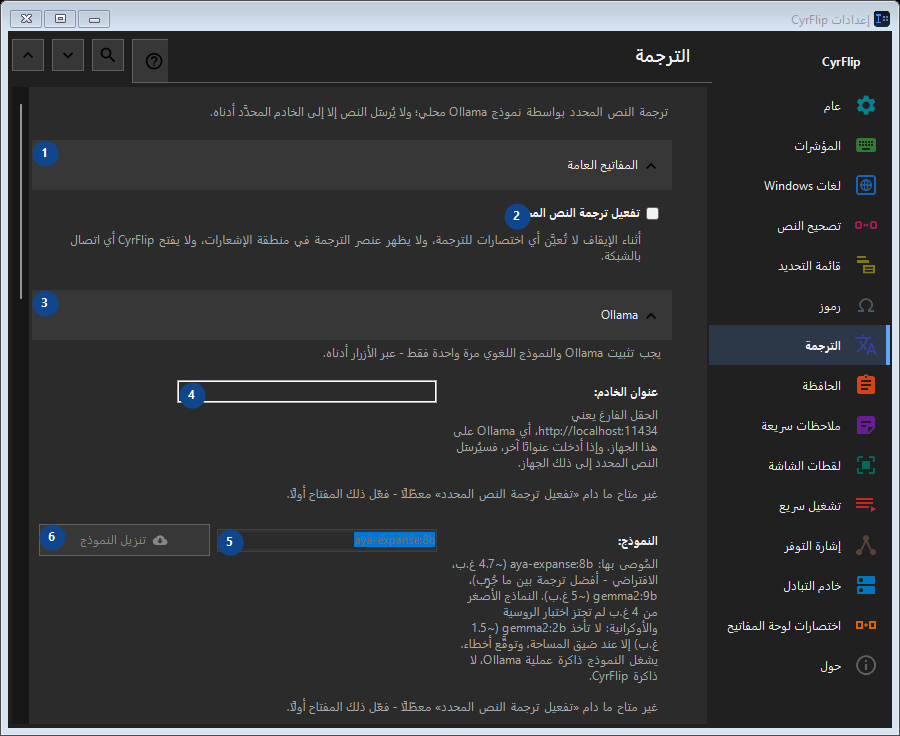The height and width of the screenshot is (736, 900).
Task: Go to next section with down arrow
Action: click(68, 55)
